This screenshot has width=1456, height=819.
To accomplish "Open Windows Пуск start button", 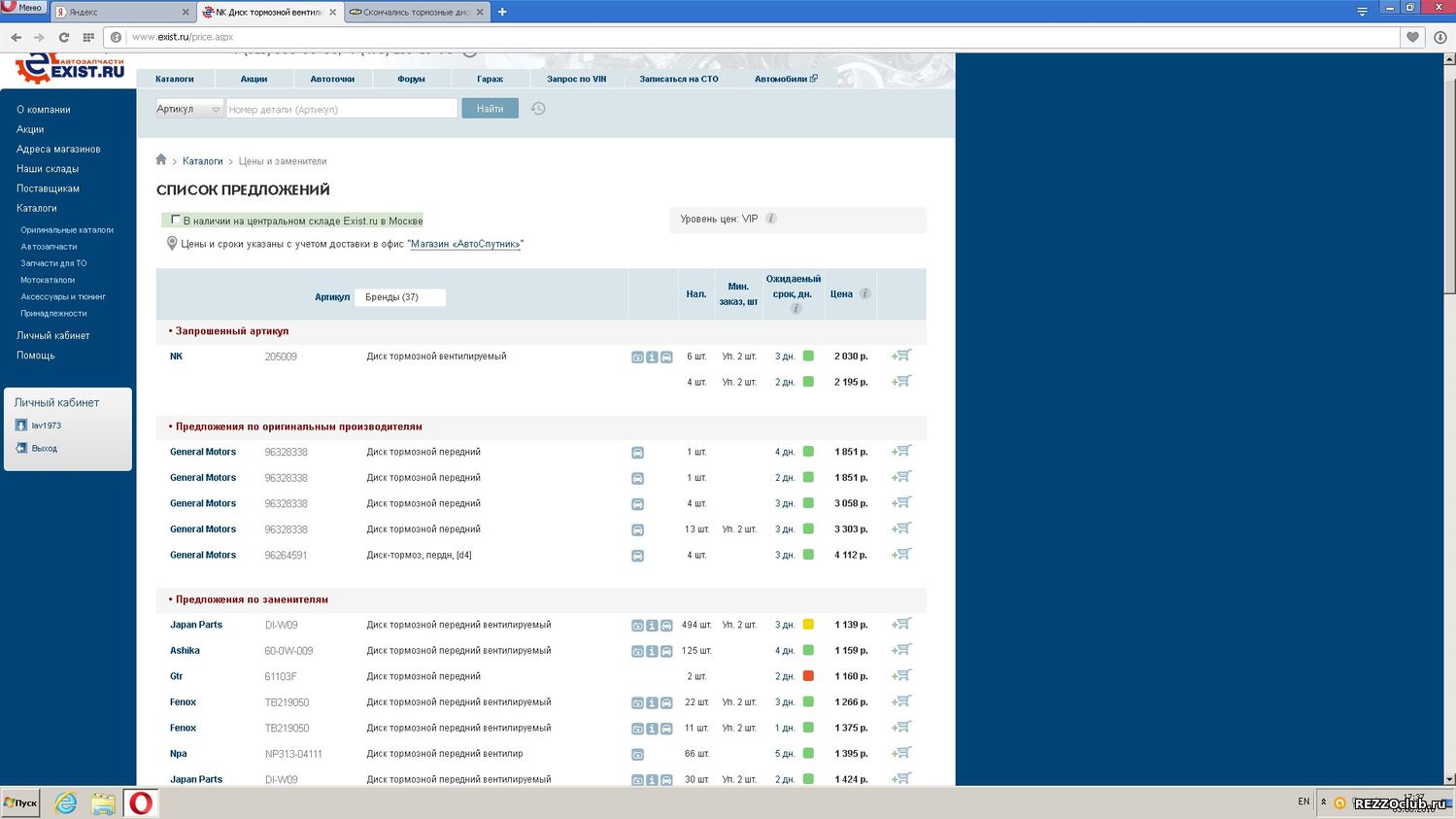I will tap(20, 803).
